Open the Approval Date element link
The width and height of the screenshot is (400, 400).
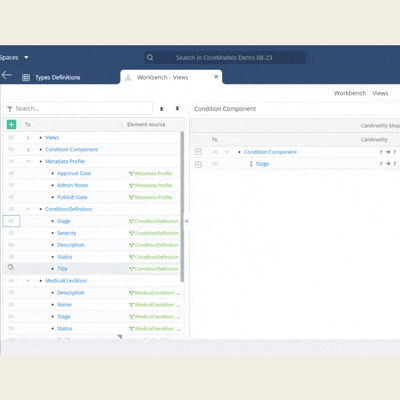[x=74, y=173]
